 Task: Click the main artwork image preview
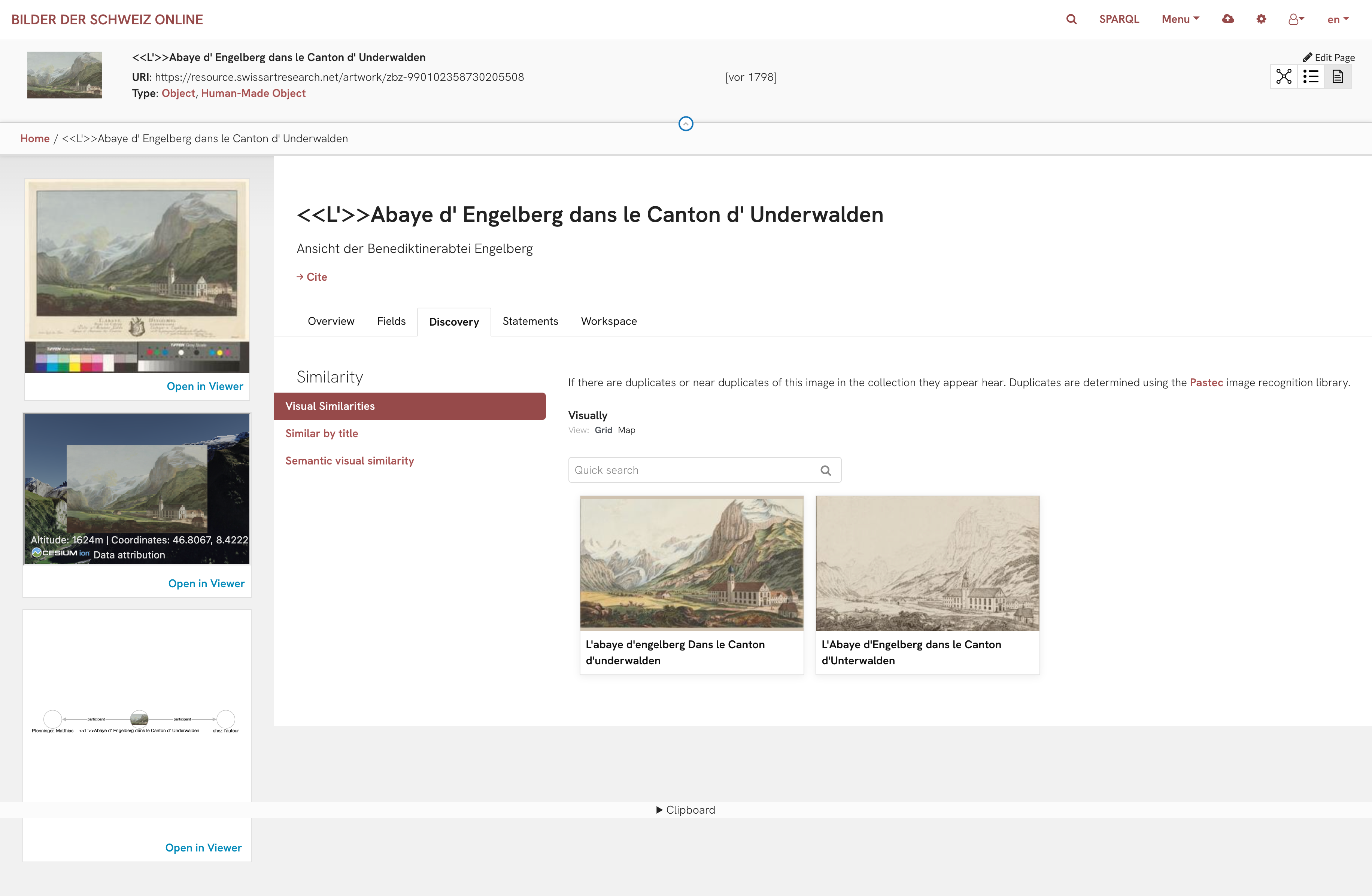(137, 276)
